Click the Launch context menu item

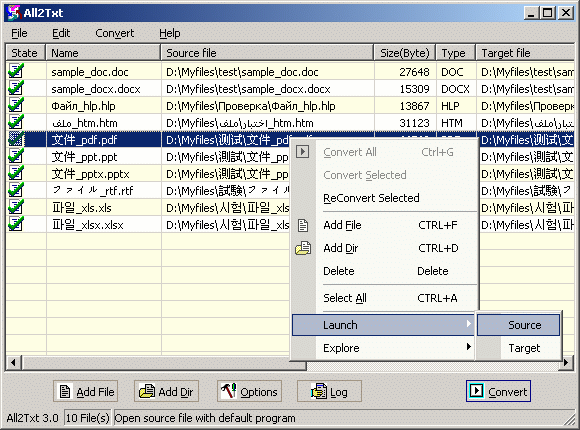tap(383, 325)
